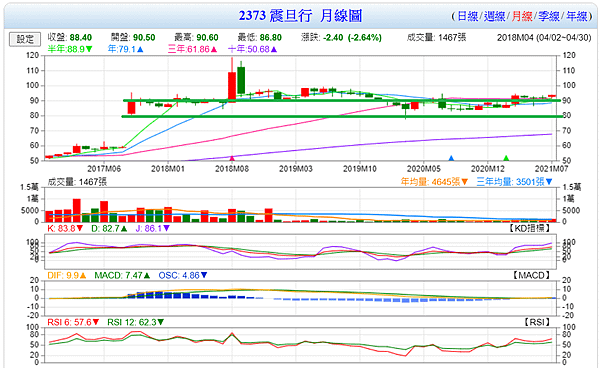Click the tallest red volume bar

point(77,210)
